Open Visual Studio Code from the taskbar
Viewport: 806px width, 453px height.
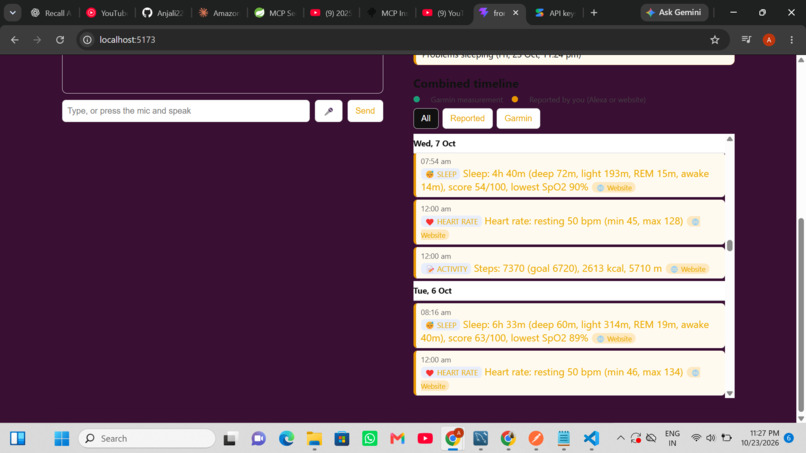point(591,439)
